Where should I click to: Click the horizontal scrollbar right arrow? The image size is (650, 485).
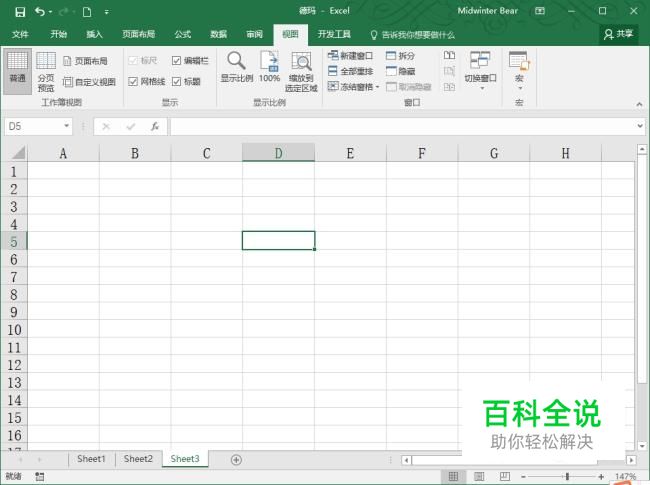point(631,460)
